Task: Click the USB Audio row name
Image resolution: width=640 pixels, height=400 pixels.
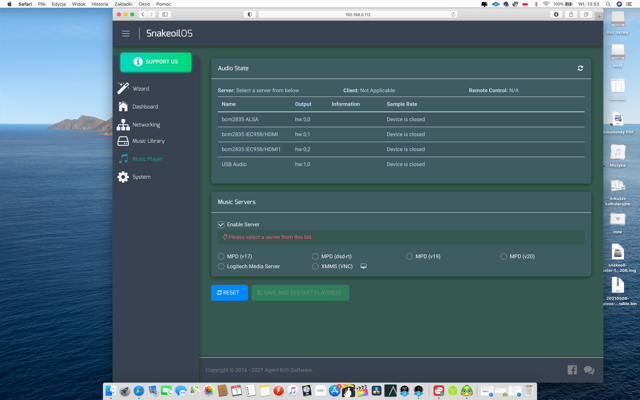Action: point(234,164)
